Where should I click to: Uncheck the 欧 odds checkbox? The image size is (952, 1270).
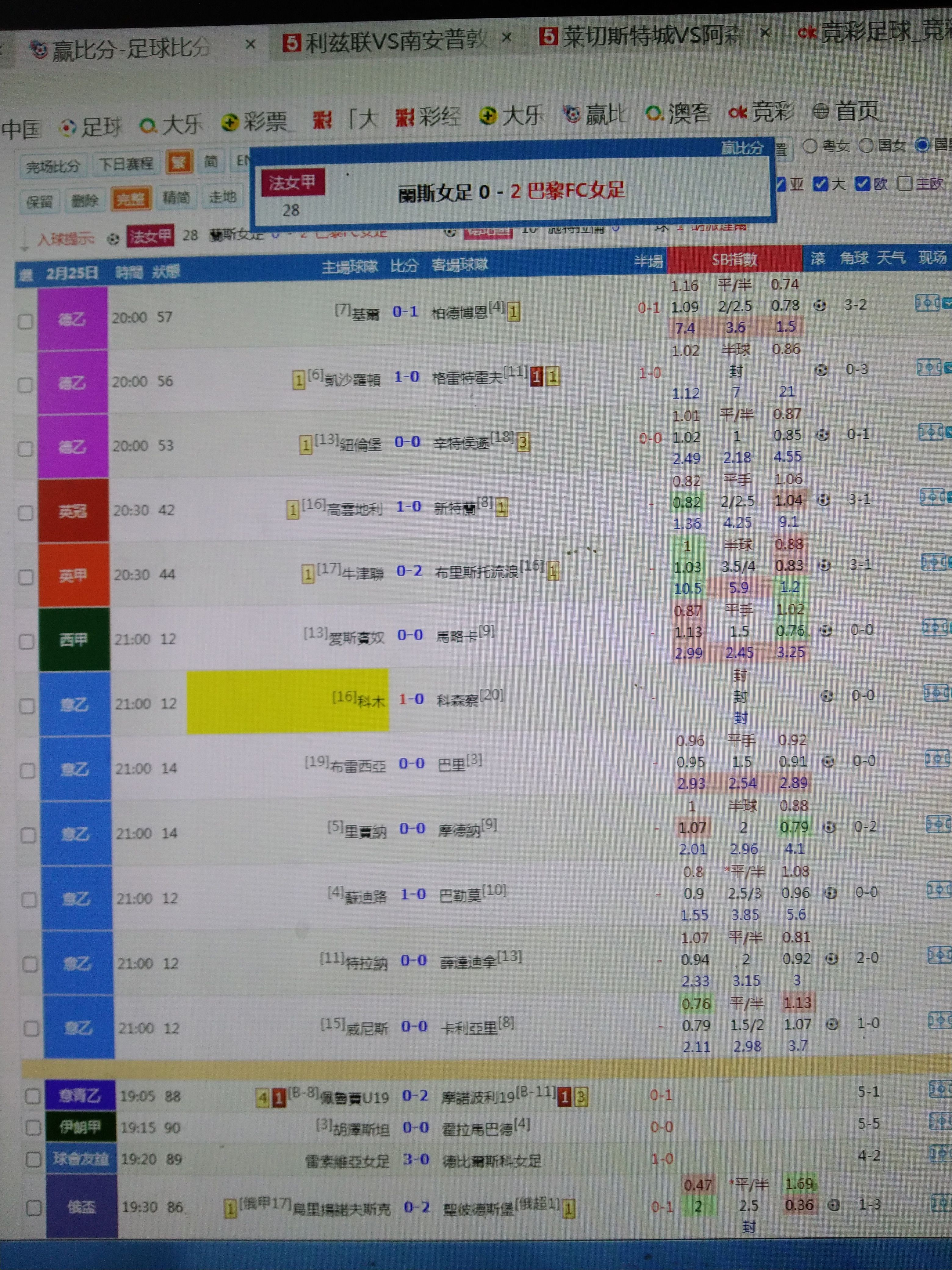click(862, 184)
